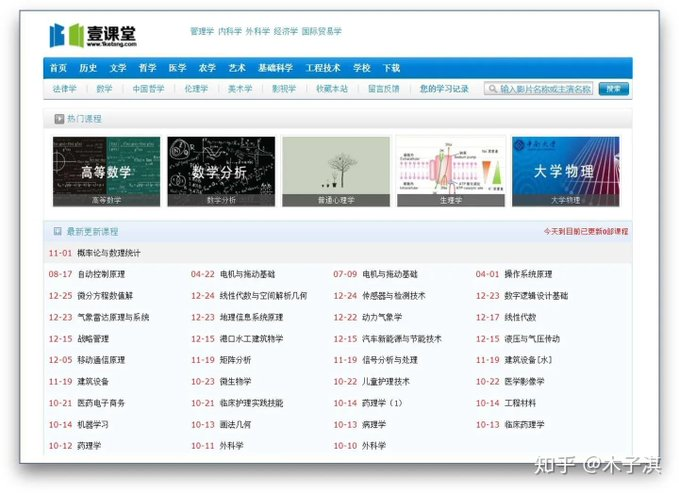Open the 艺术 navigation item
This screenshot has height=493, width=679.
[237, 68]
